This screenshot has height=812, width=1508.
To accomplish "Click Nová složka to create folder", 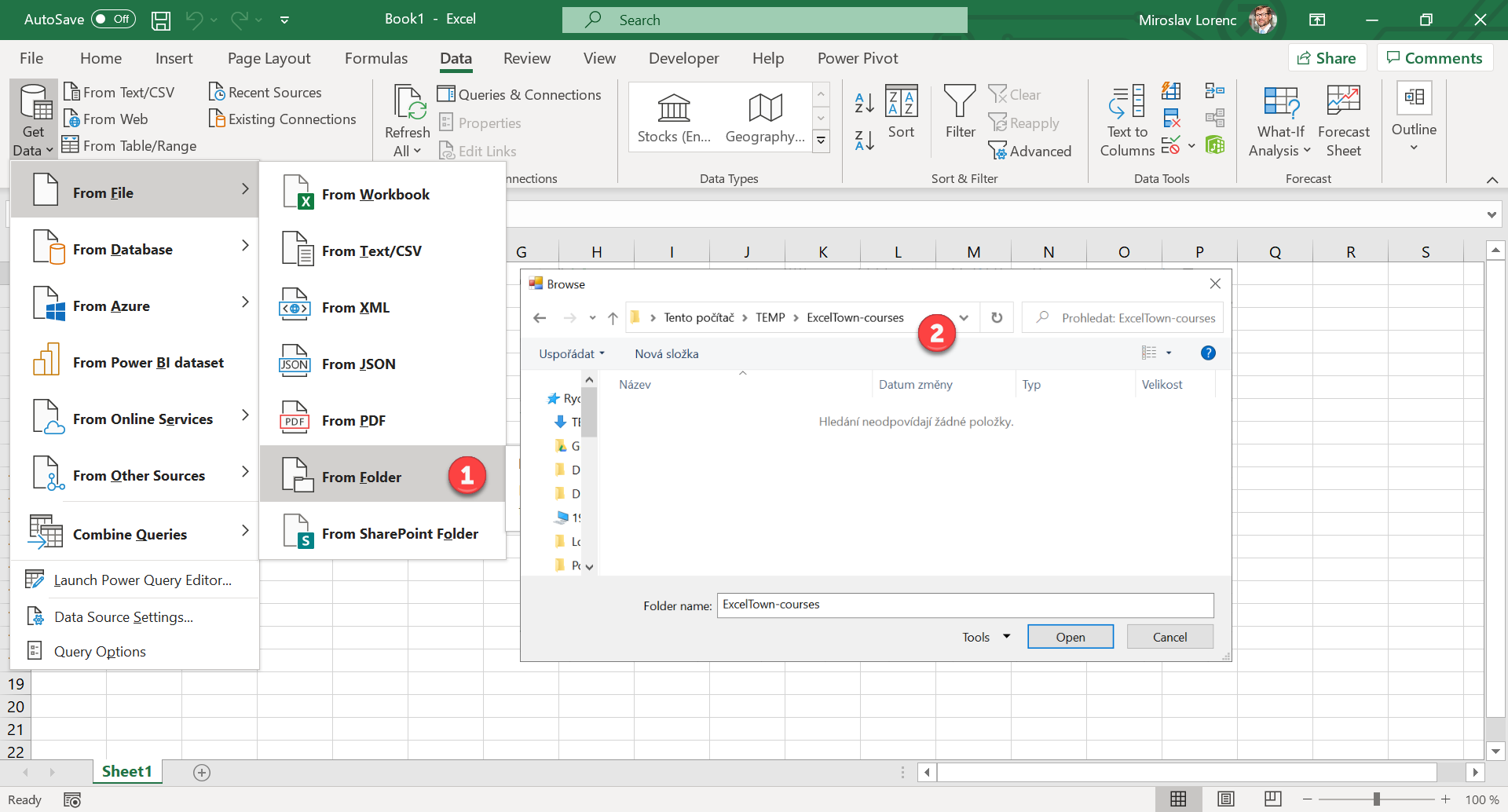I will click(x=666, y=353).
